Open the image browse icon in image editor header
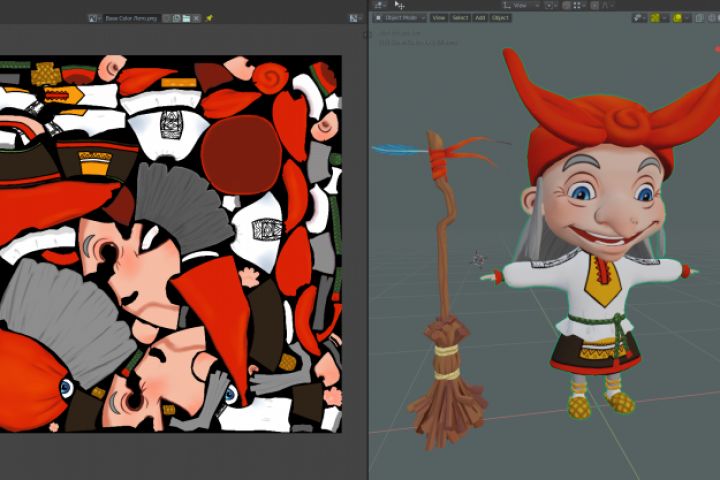This screenshot has width=720, height=480. point(95,18)
